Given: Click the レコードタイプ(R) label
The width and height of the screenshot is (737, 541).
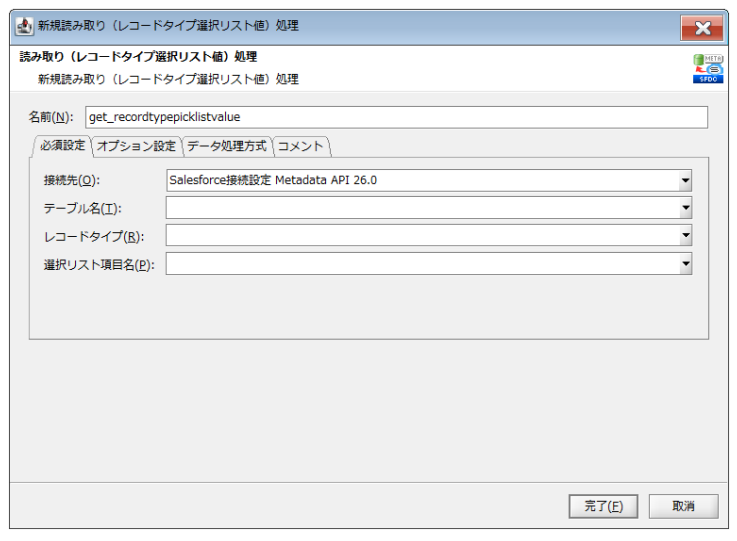Looking at the screenshot, I should (x=94, y=236).
